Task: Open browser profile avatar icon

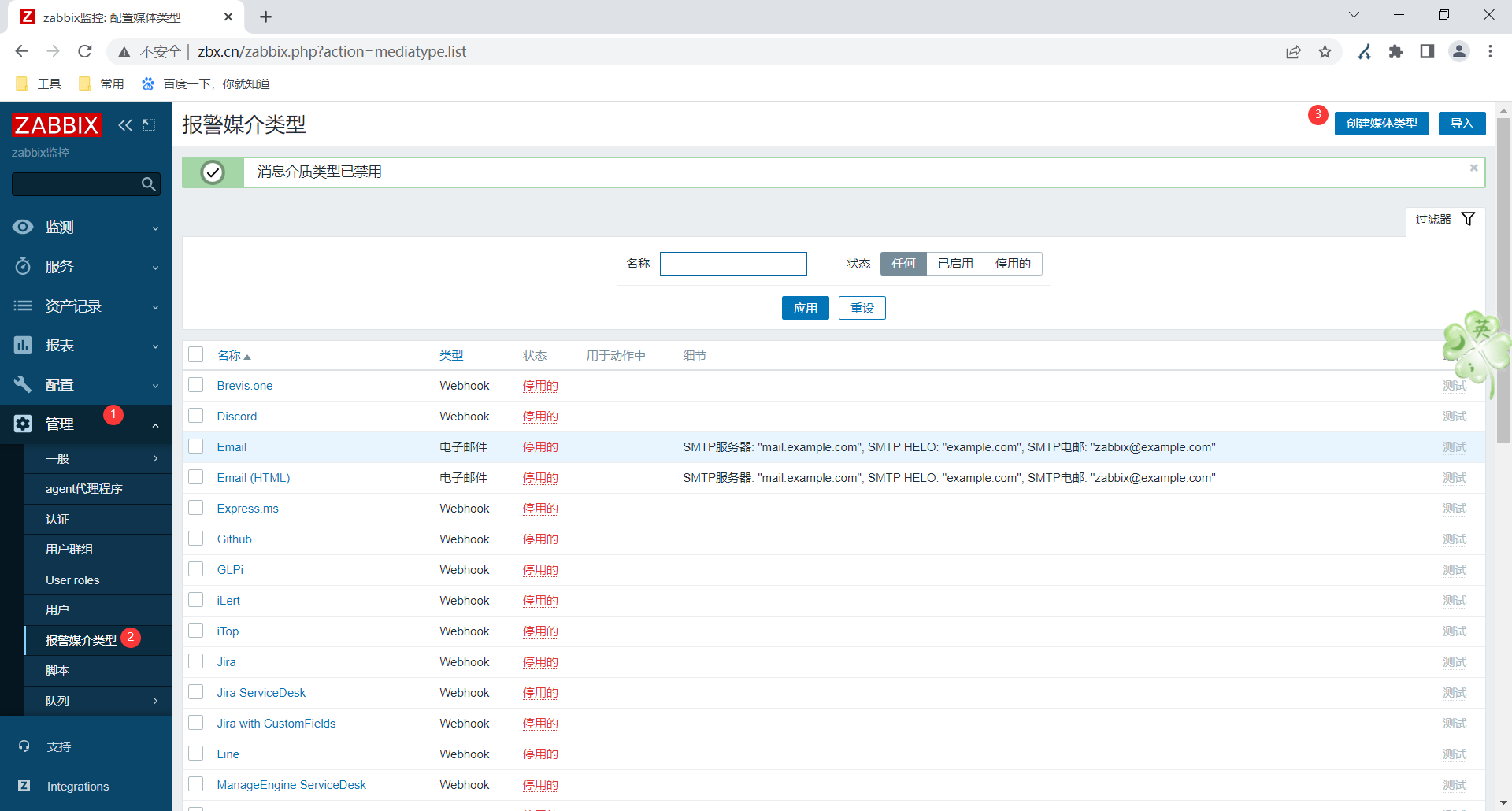Action: pos(1459,51)
